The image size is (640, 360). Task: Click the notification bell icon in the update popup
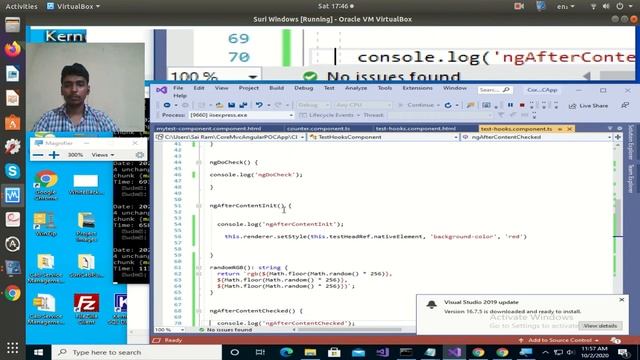[431, 304]
